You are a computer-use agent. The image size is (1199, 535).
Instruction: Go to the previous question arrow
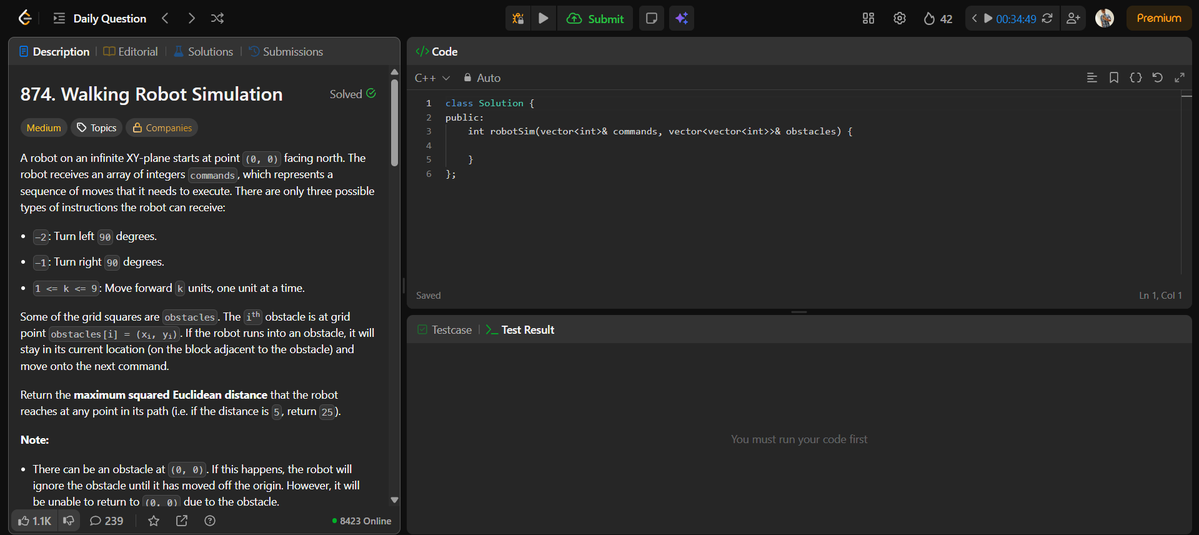(165, 18)
